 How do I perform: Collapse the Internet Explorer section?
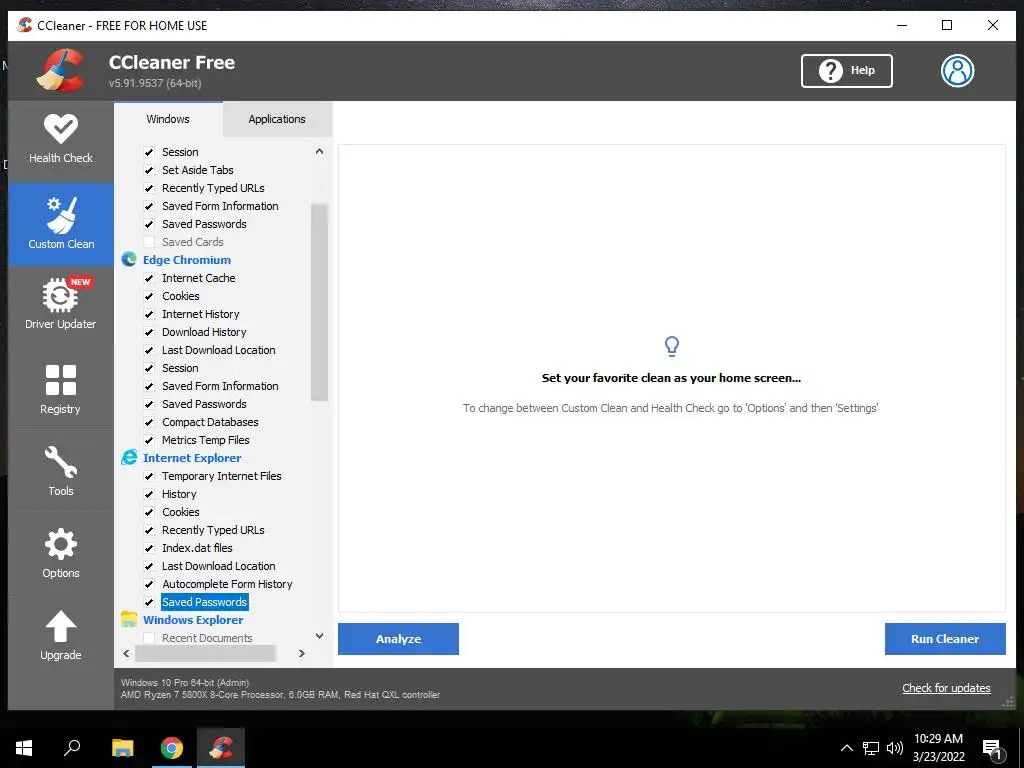tap(192, 458)
